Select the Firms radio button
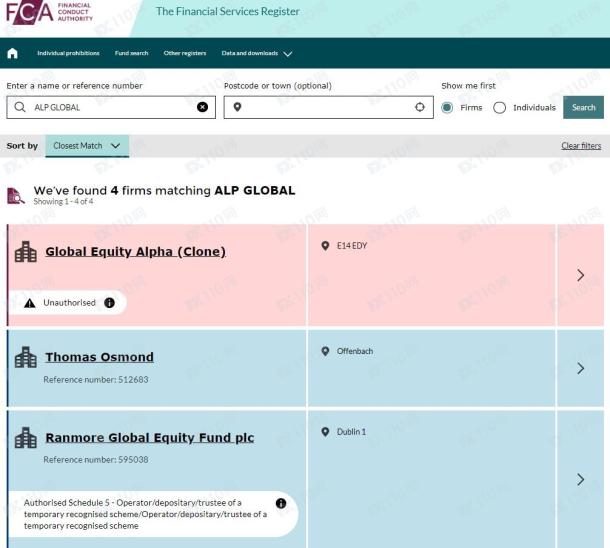The height and width of the screenshot is (548, 610). (447, 107)
